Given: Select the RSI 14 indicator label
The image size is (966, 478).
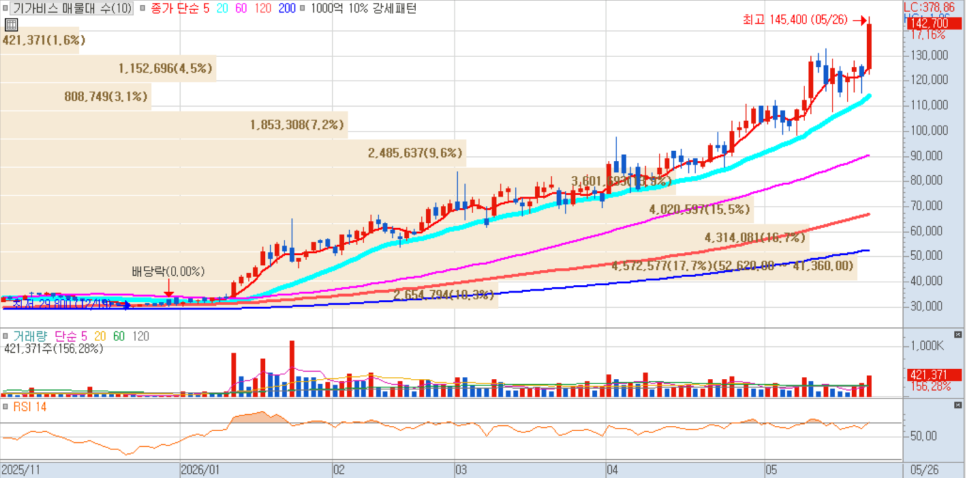Looking at the screenshot, I should point(30,407).
